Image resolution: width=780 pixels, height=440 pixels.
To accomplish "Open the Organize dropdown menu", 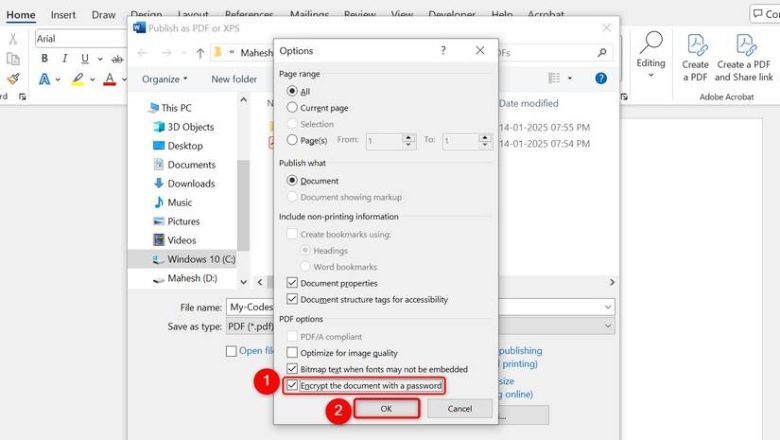I will point(165,79).
